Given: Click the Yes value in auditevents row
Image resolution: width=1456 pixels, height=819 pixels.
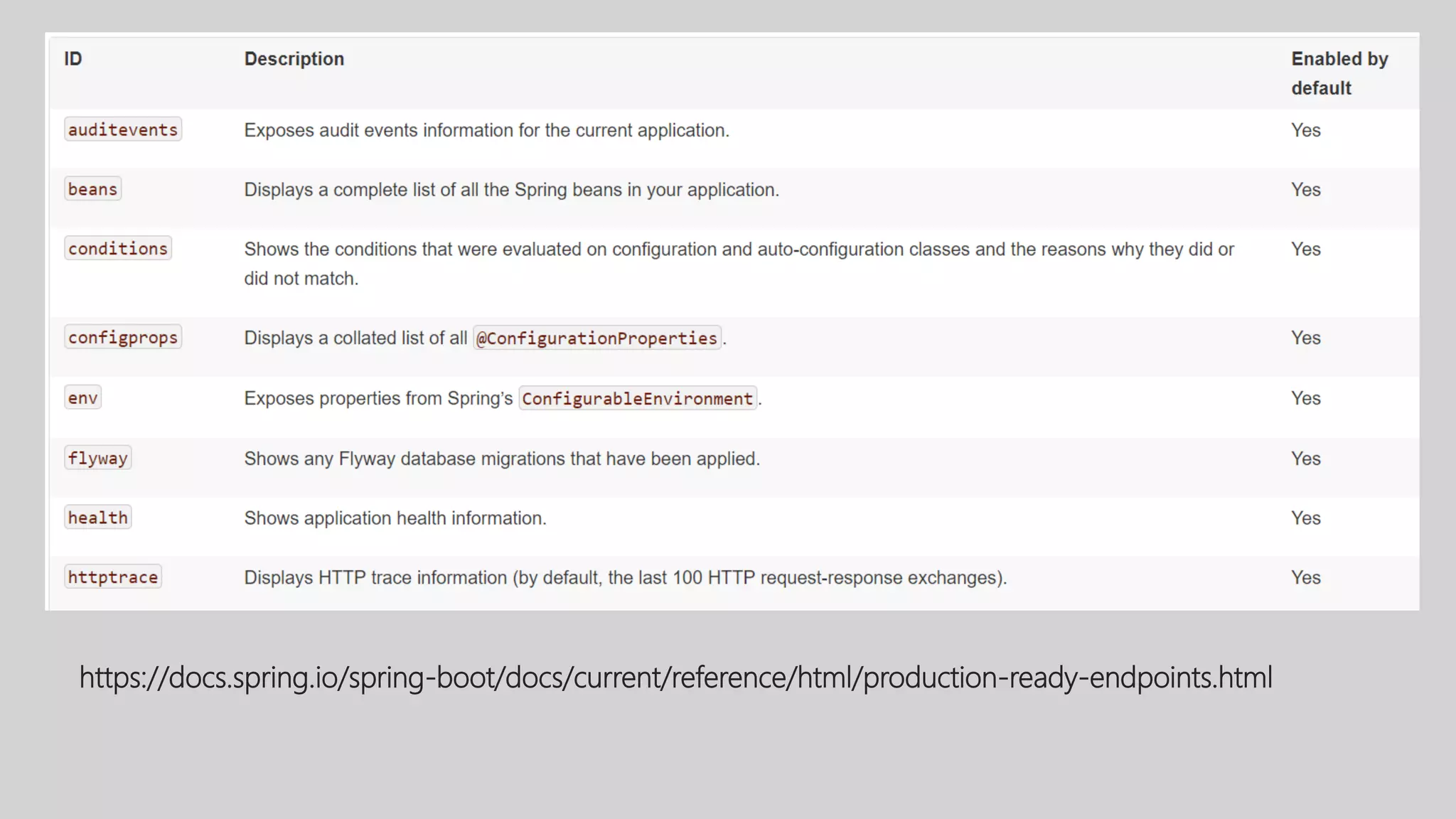Looking at the screenshot, I should click(x=1306, y=130).
